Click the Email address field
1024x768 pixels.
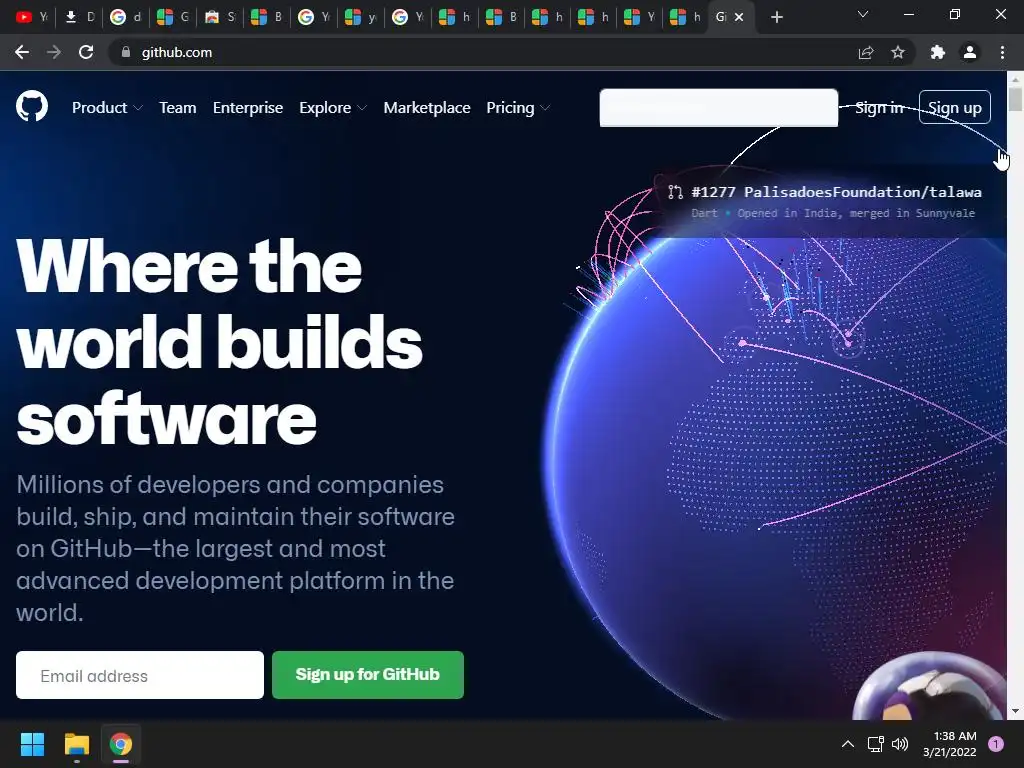[x=140, y=675]
